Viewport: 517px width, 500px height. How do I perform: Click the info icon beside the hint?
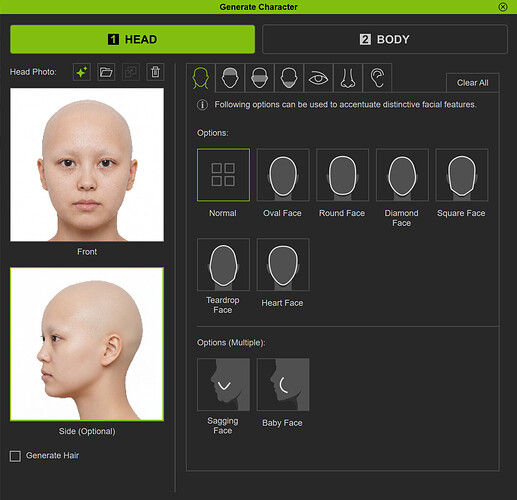202,105
